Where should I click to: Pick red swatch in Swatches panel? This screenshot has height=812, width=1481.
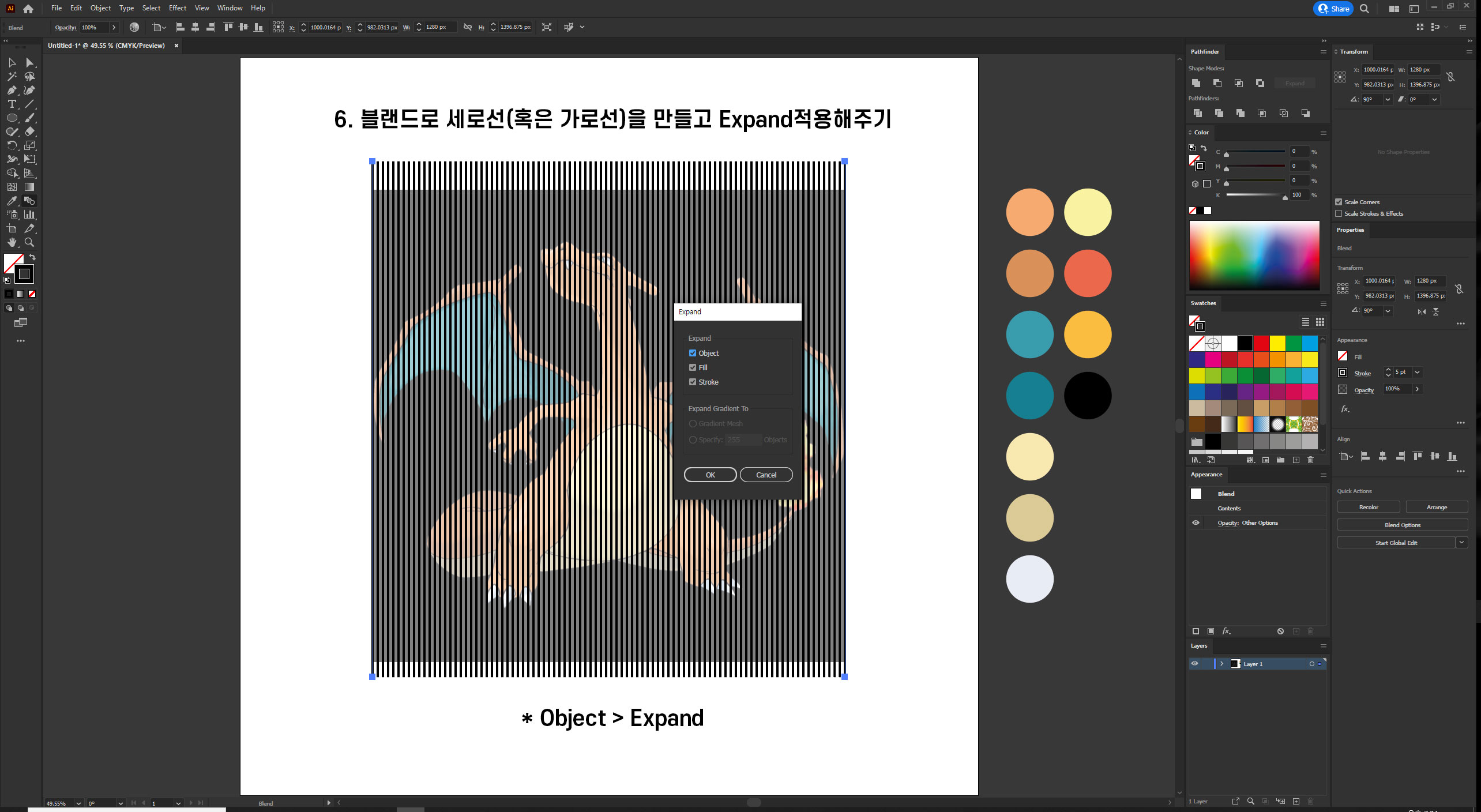pos(1261,343)
